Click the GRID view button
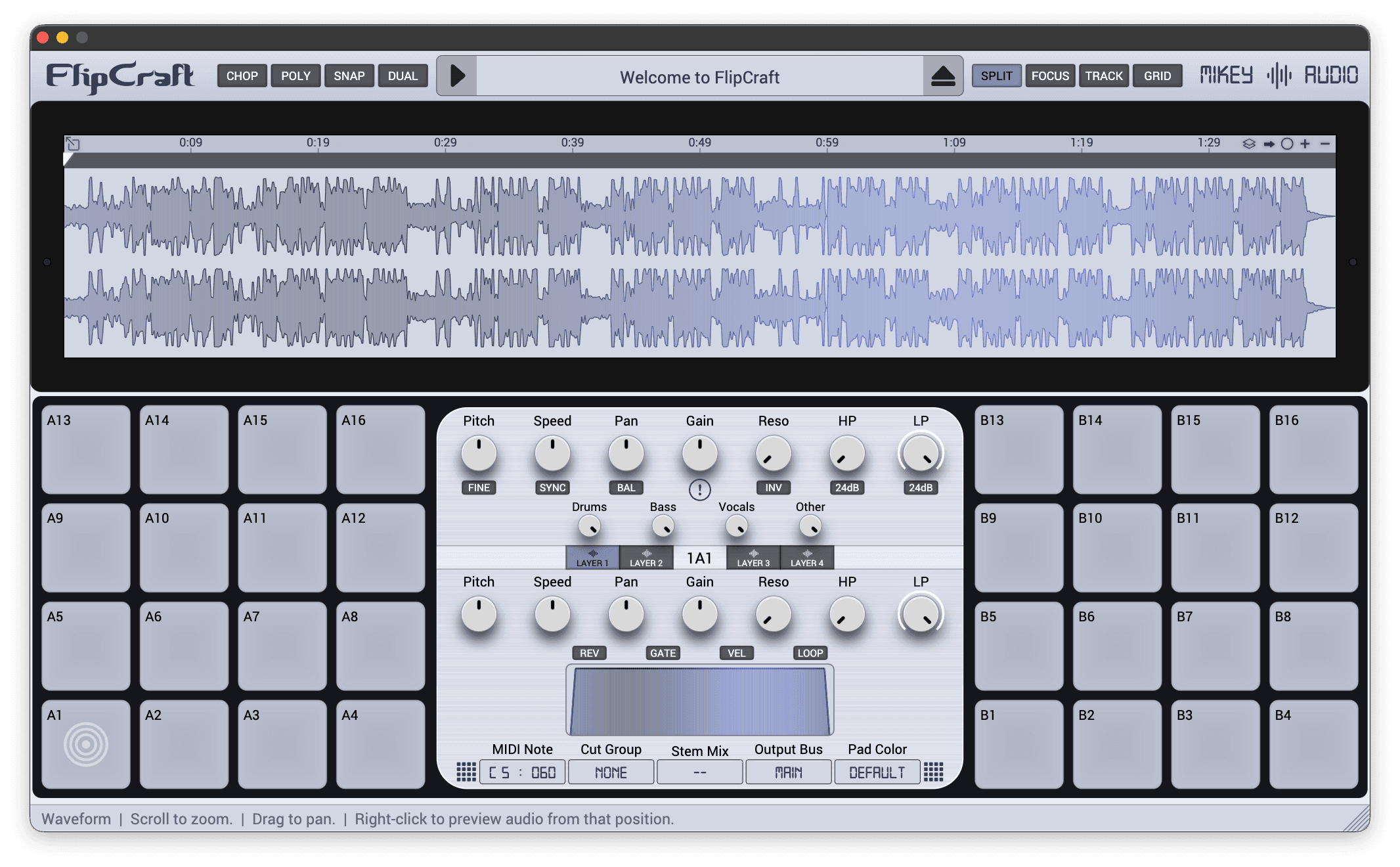This screenshot has height=867, width=1400. click(x=1157, y=76)
